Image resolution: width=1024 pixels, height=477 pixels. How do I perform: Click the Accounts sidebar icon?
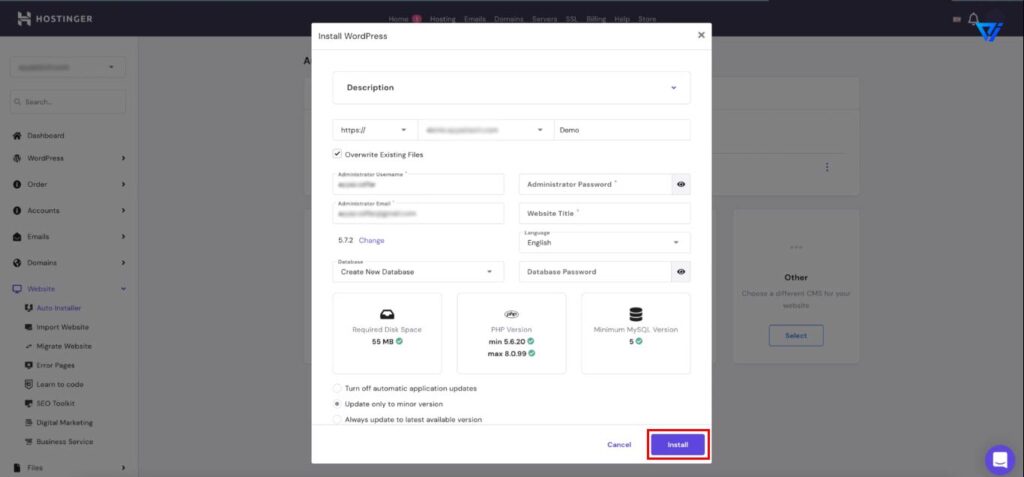point(18,210)
